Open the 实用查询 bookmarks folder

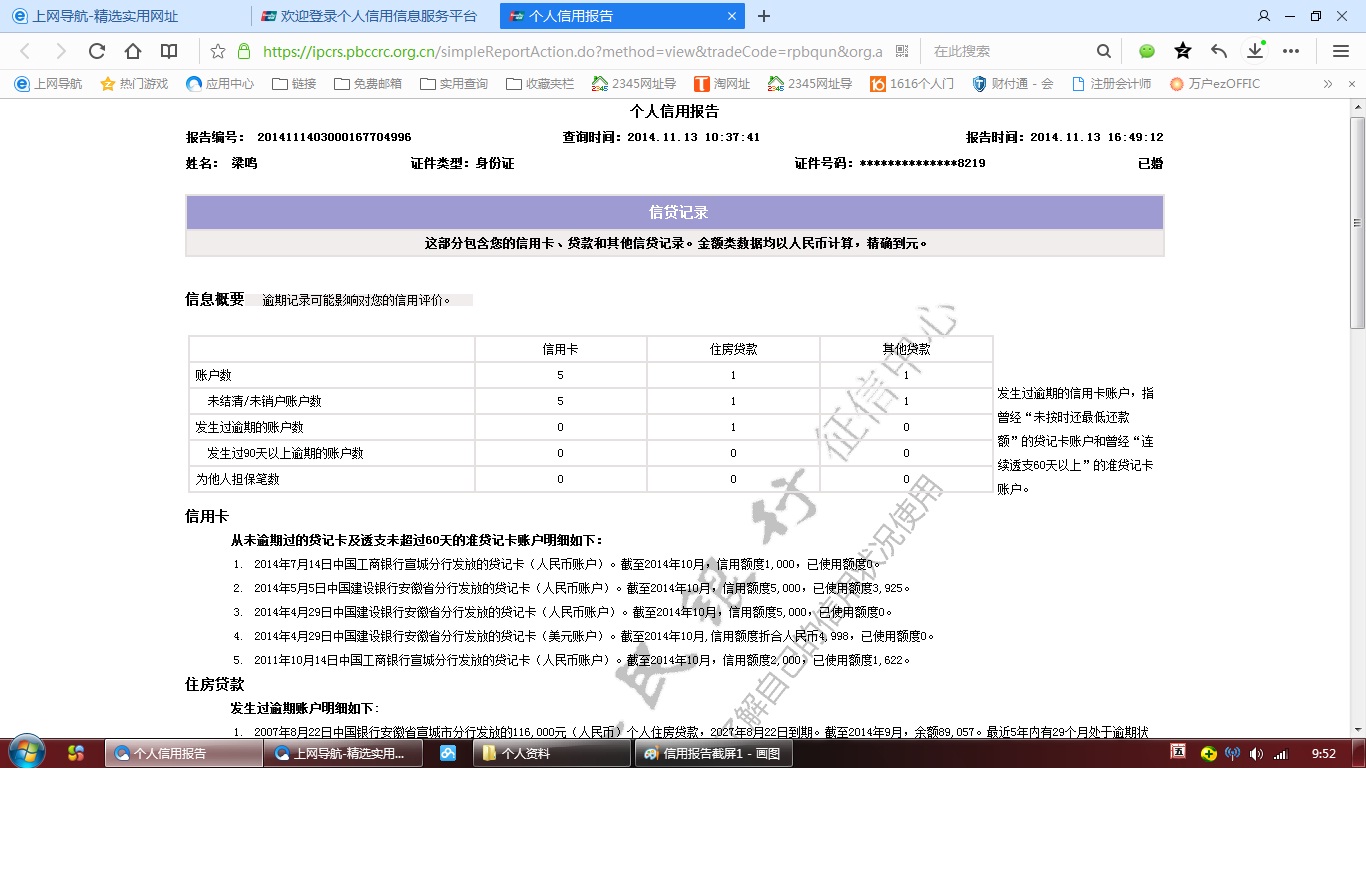pos(454,84)
